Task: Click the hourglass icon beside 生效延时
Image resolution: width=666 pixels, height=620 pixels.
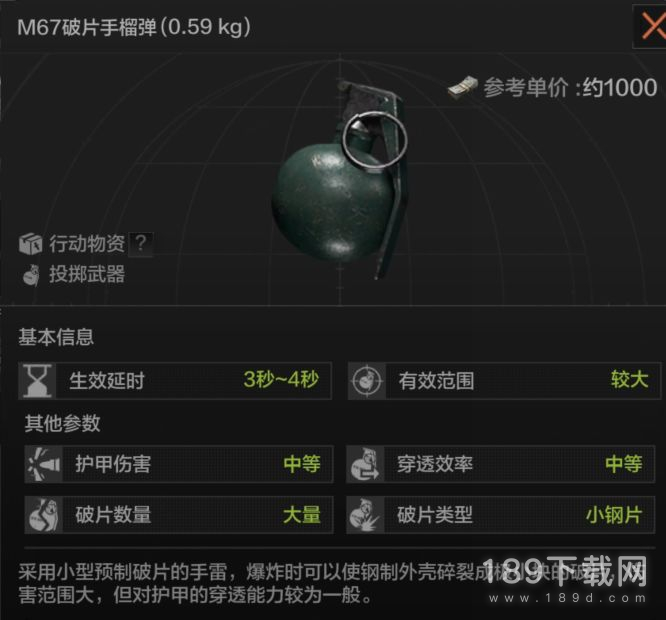Action: (37, 380)
